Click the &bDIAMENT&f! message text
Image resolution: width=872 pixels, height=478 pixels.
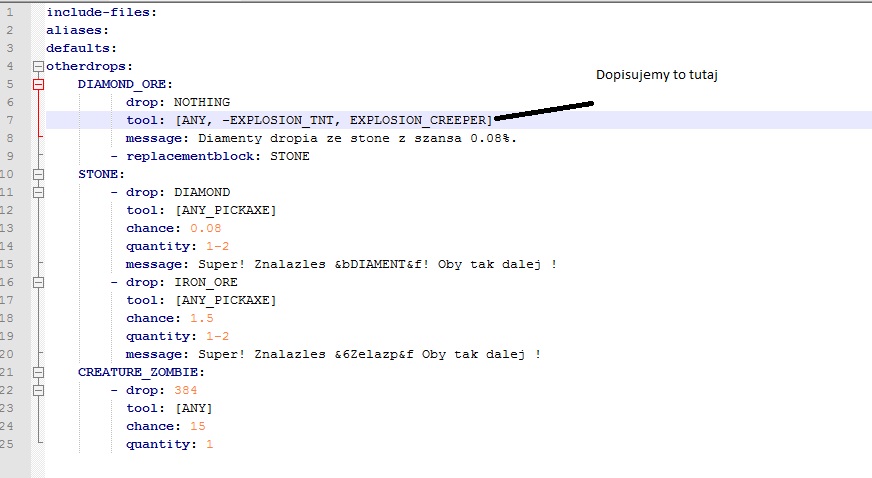[x=382, y=265]
